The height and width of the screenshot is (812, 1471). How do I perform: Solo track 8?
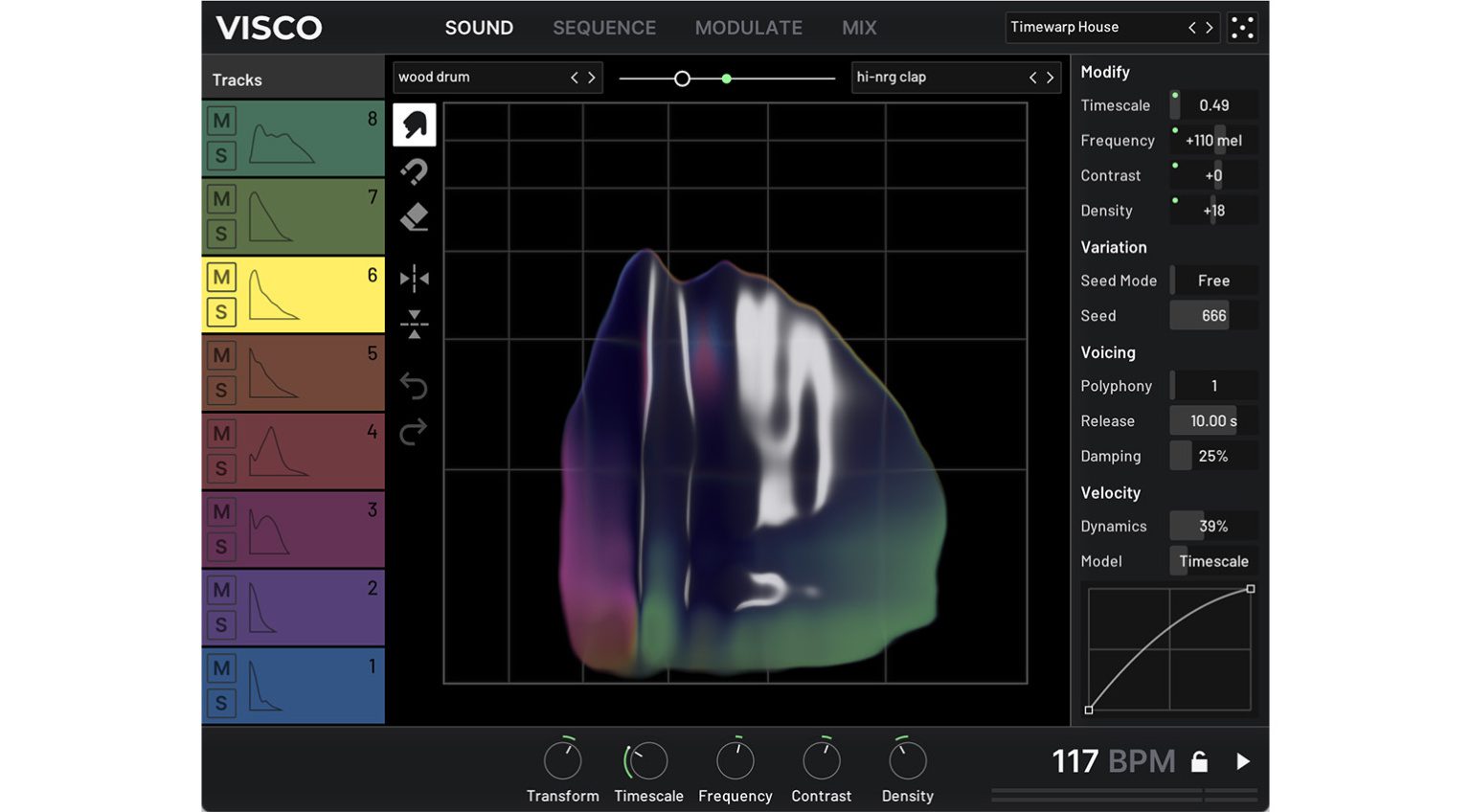point(221,154)
